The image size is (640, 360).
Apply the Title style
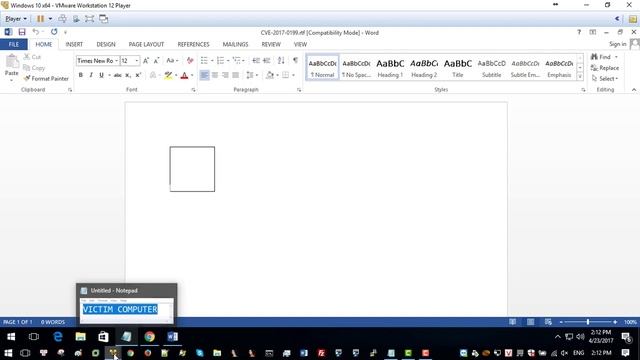click(458, 68)
